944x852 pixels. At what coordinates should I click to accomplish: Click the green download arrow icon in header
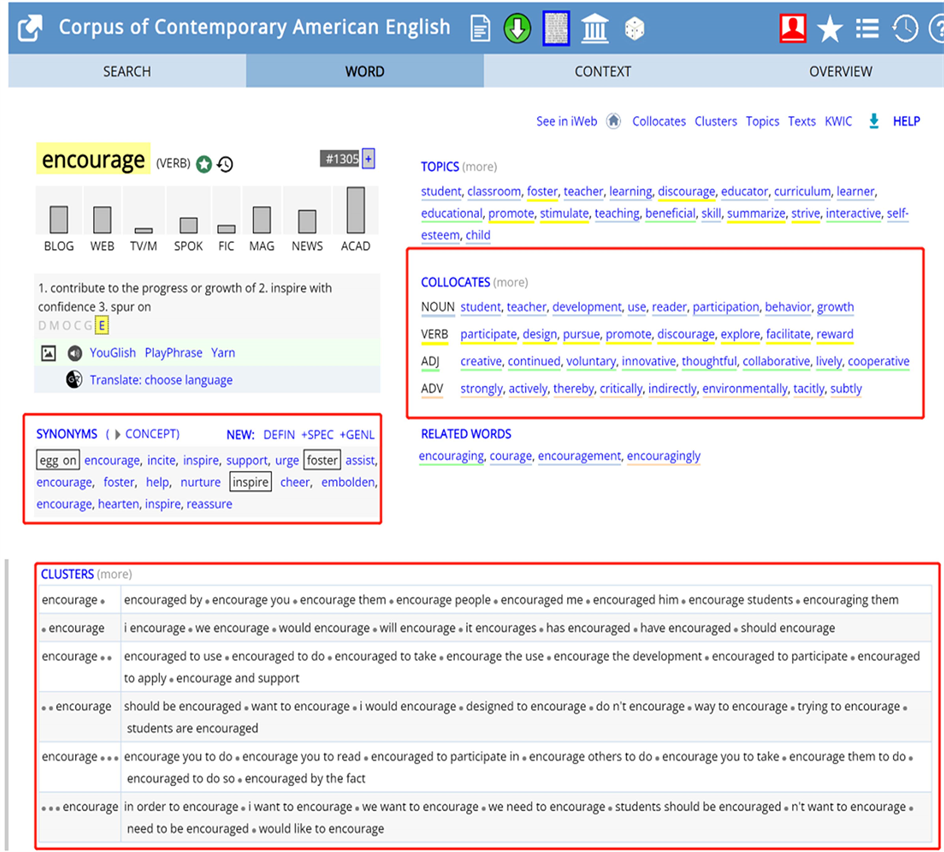517,29
